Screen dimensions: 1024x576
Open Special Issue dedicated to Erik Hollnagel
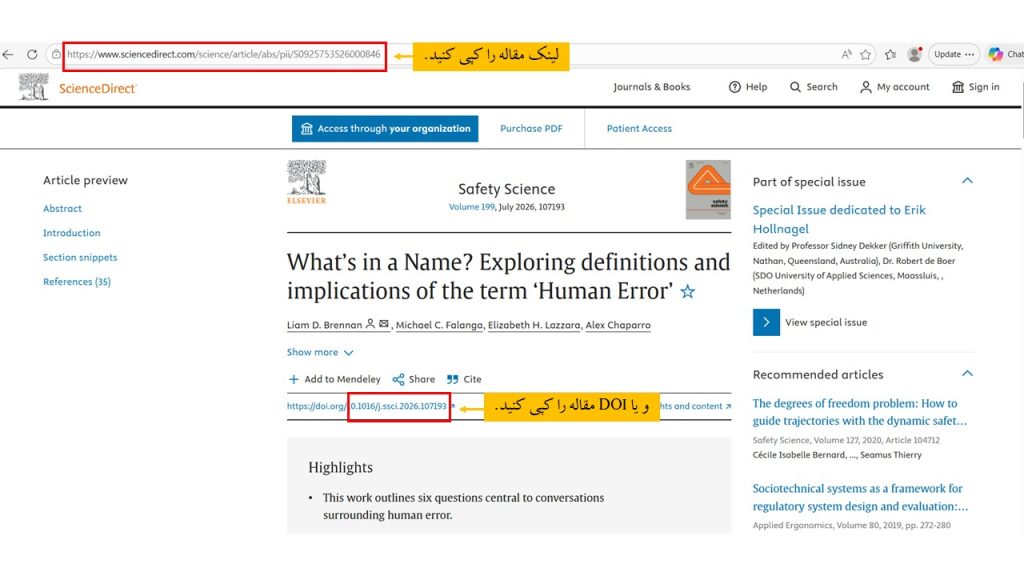click(839, 219)
